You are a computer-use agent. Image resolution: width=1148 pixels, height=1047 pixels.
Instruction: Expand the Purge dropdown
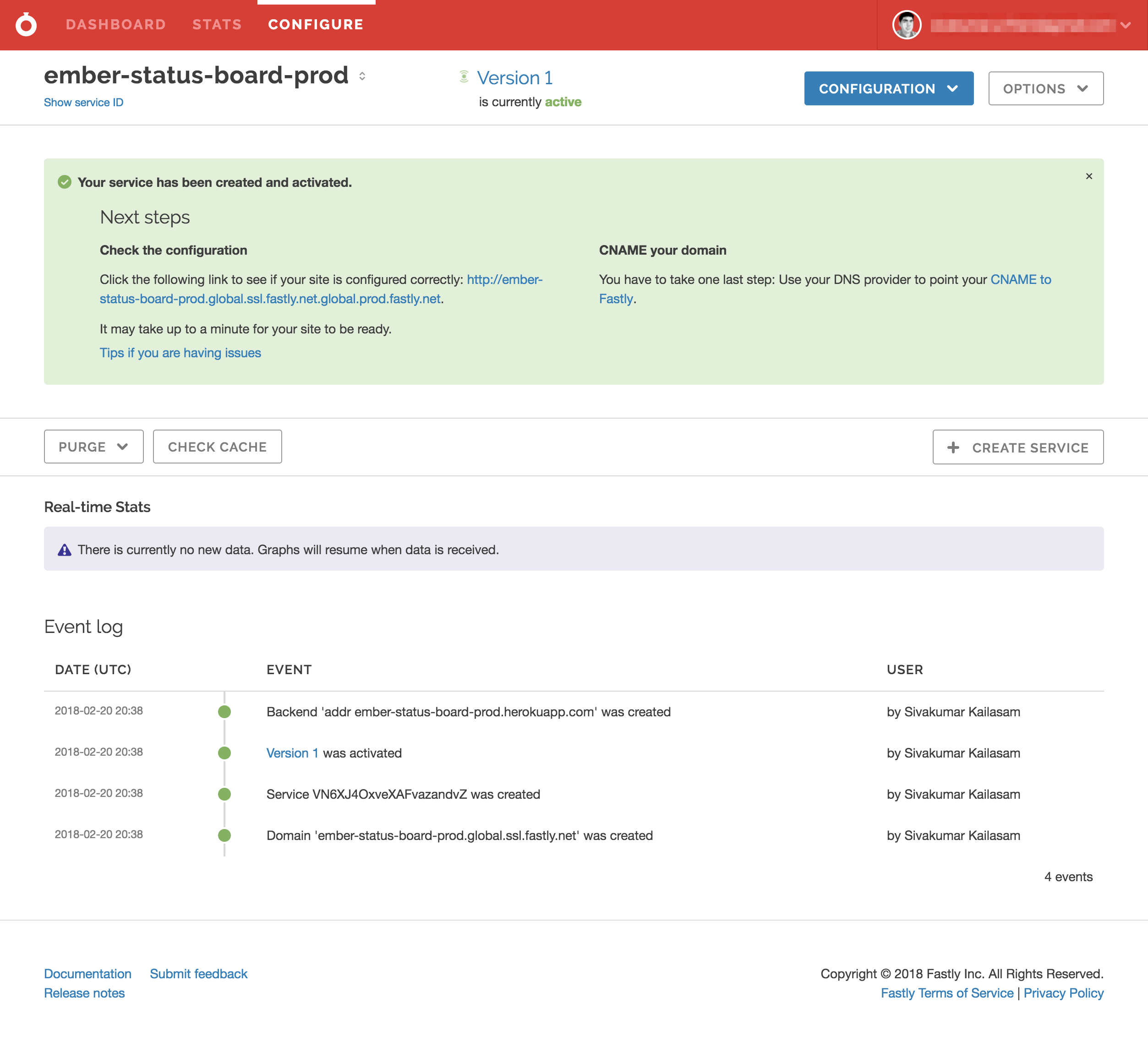click(93, 447)
